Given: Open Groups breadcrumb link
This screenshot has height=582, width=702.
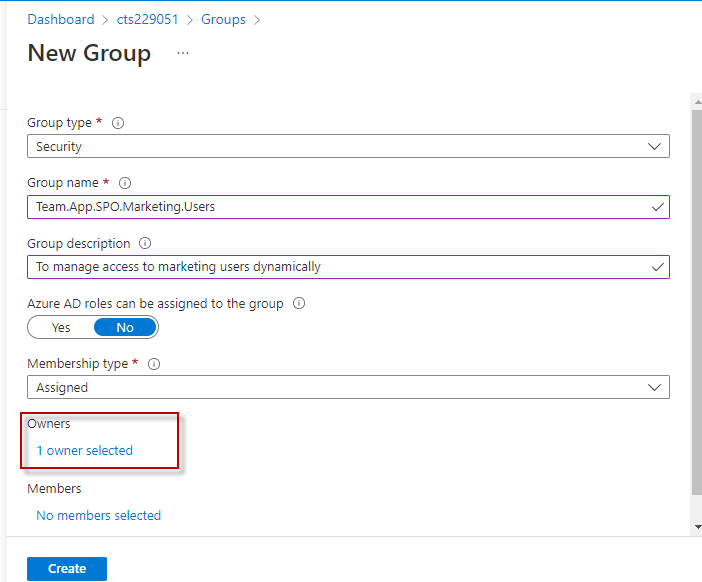Looking at the screenshot, I should click(x=223, y=19).
